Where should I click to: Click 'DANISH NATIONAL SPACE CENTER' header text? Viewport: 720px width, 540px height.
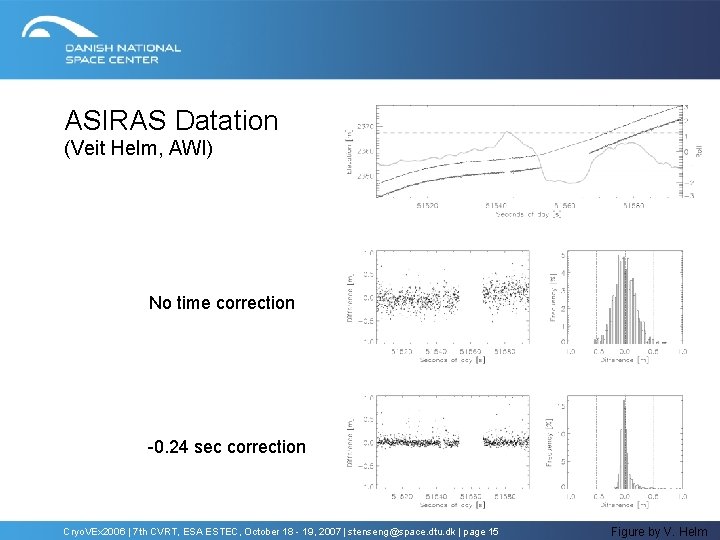(123, 54)
